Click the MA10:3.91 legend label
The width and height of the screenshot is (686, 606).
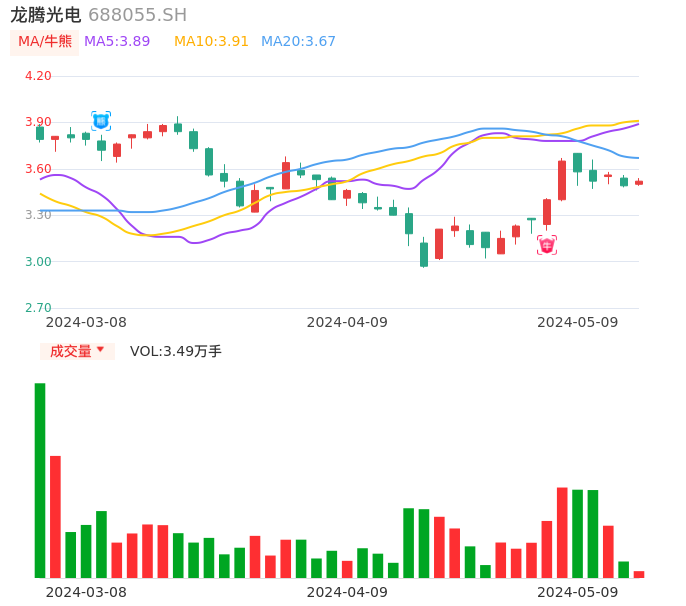point(211,42)
